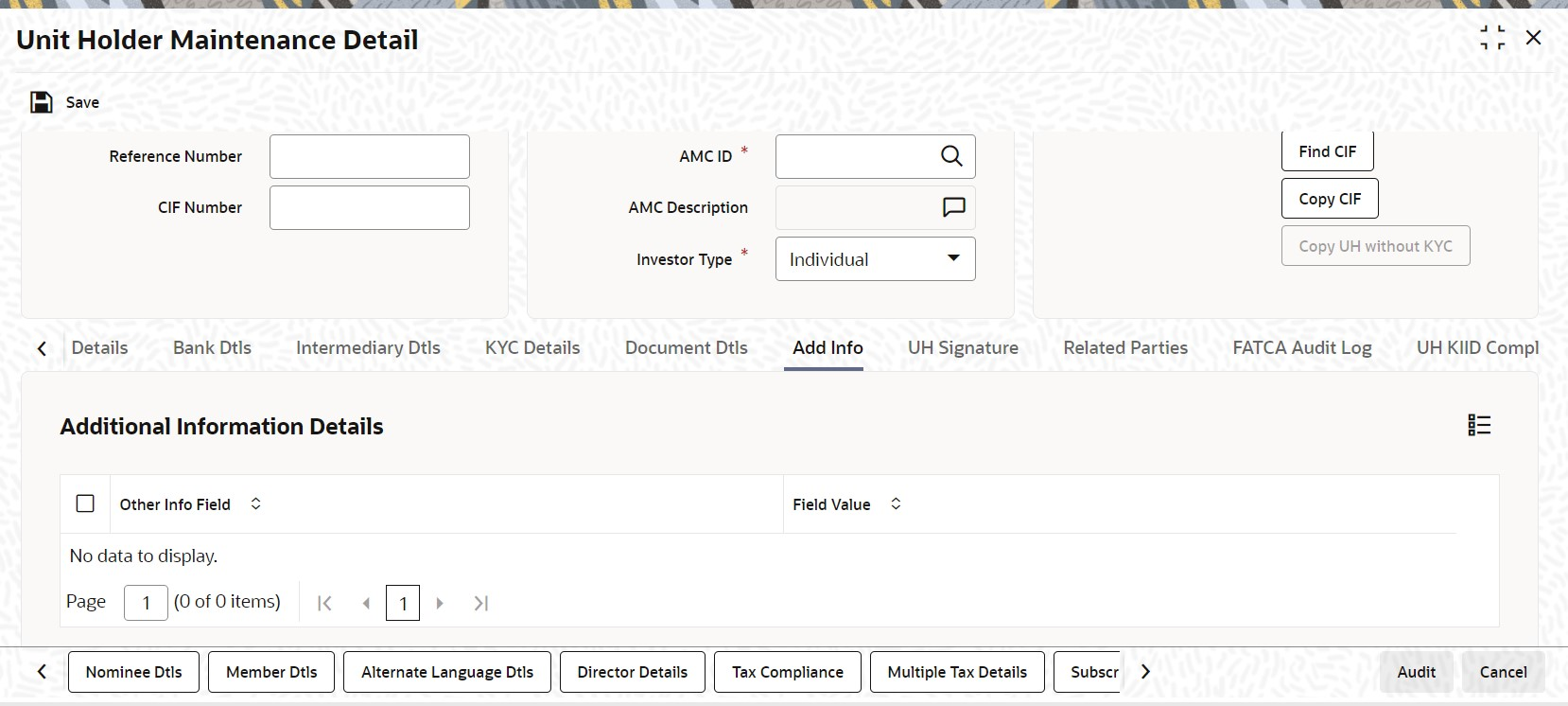Collapse the window with restore icon

1492,38
